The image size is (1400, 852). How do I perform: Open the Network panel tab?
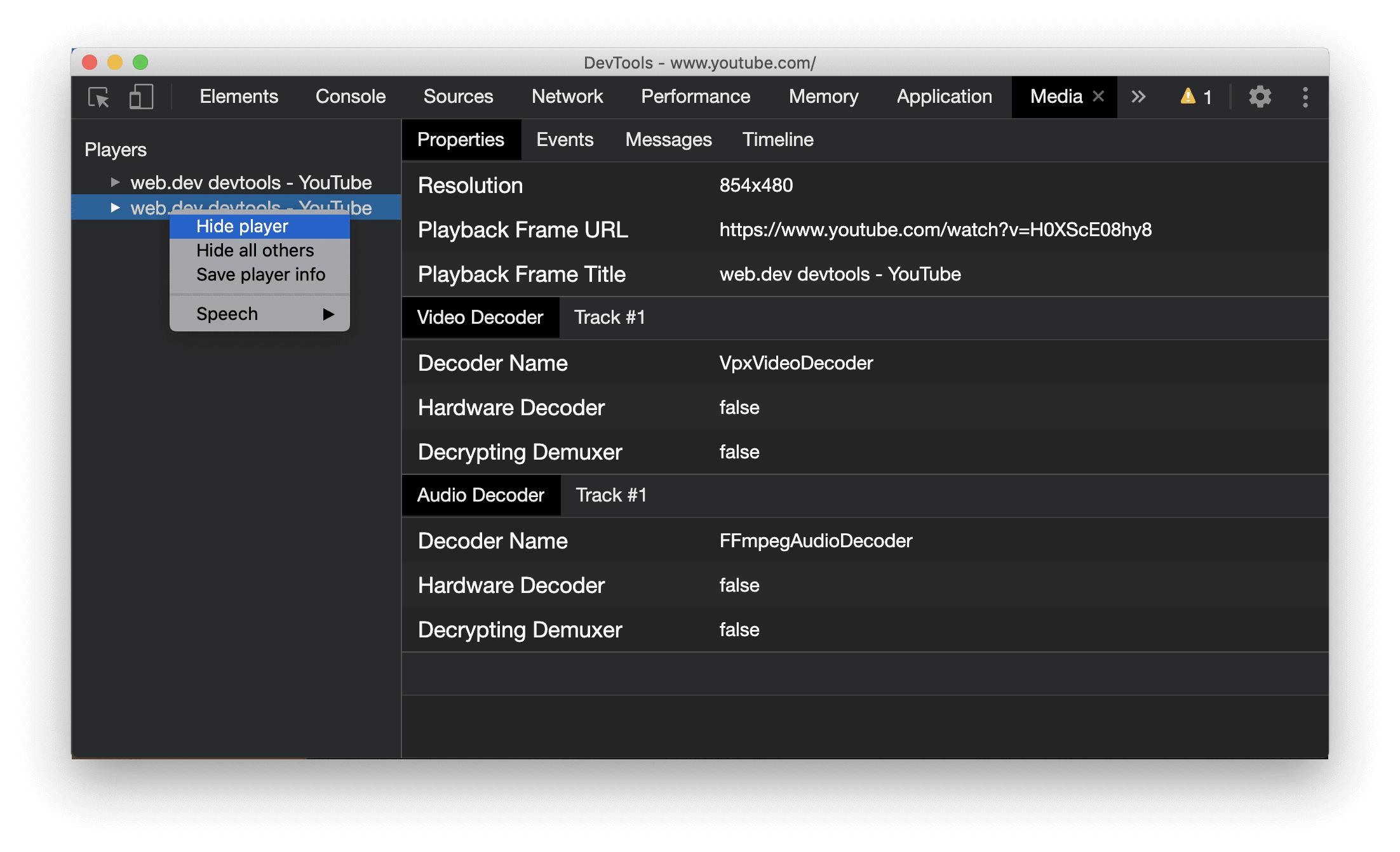pos(567,97)
